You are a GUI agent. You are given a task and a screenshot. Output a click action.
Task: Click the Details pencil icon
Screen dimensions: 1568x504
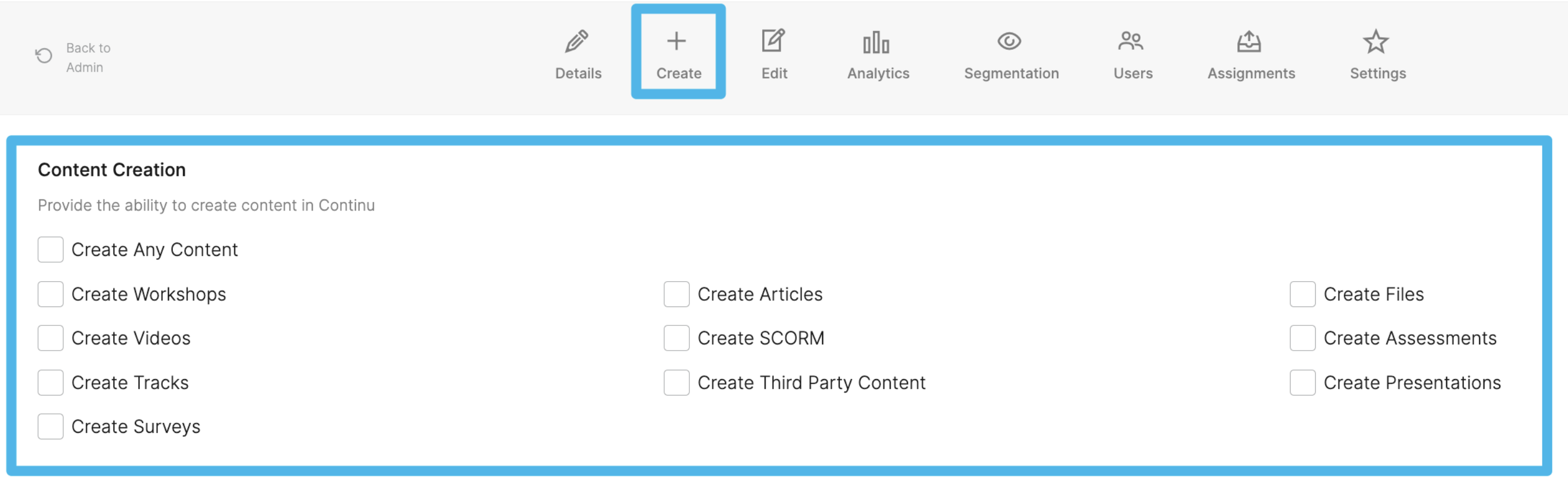576,41
